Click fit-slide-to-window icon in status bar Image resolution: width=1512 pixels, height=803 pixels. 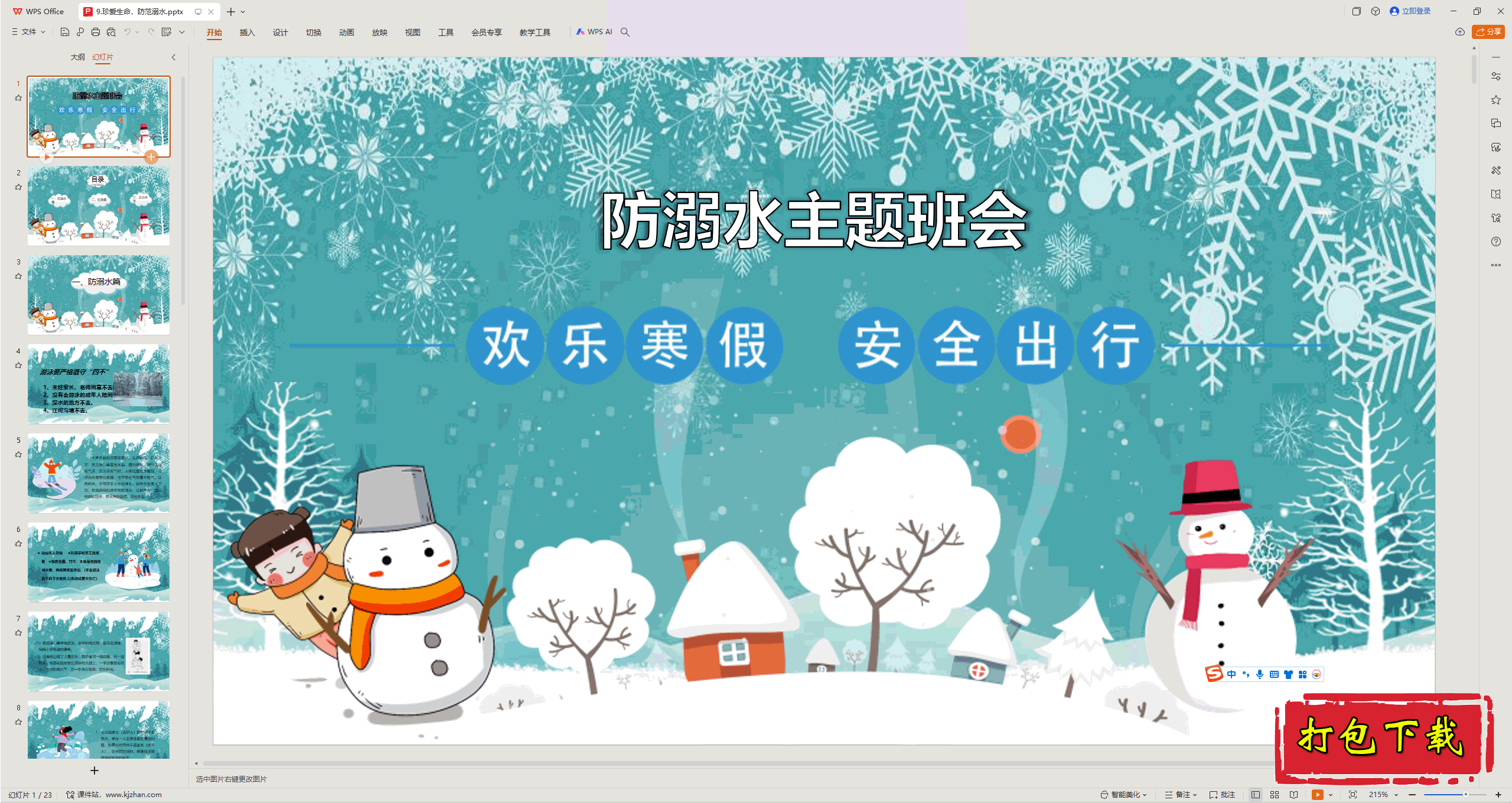[1353, 795]
